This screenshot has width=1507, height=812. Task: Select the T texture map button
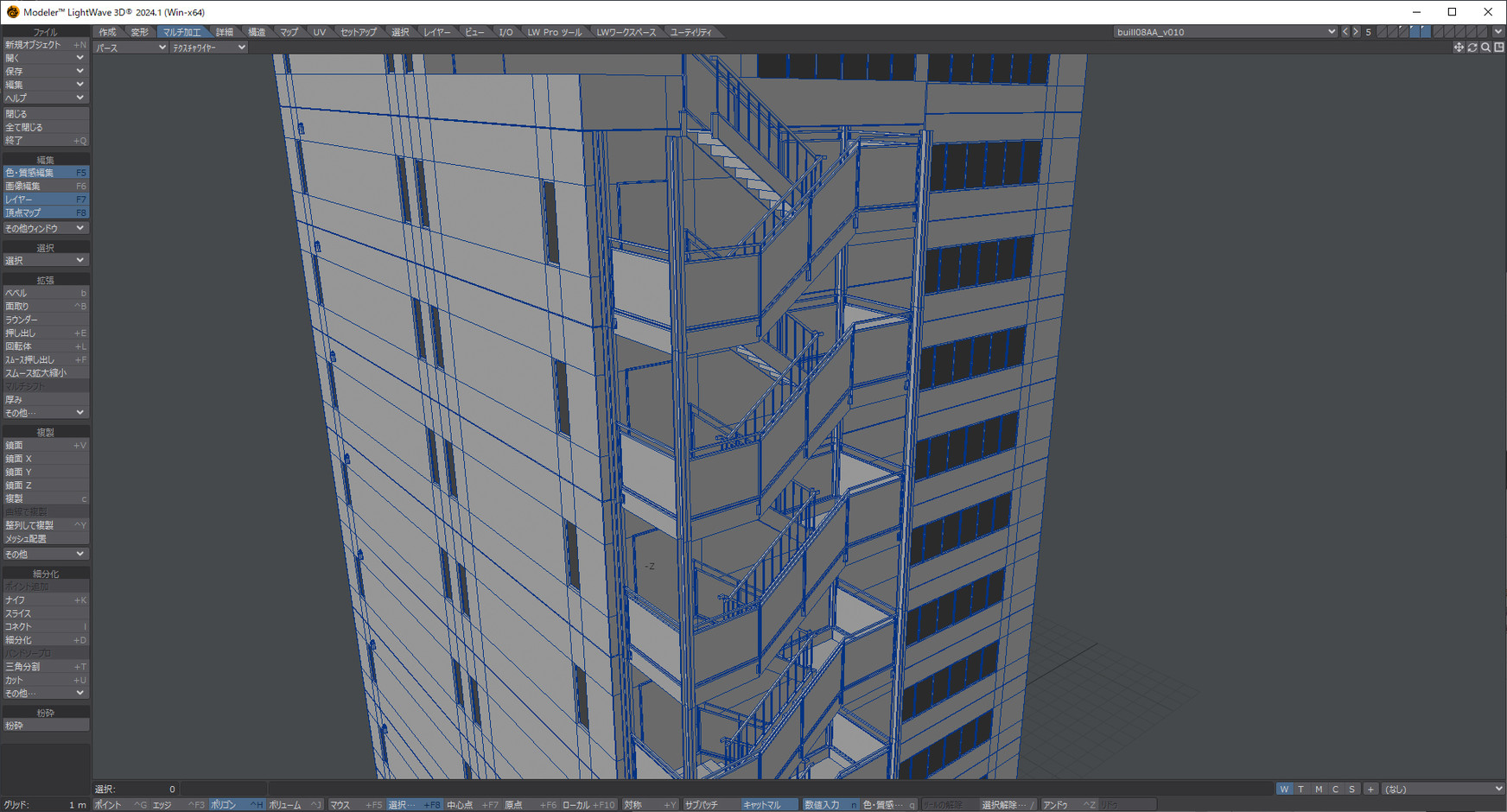pyautogui.click(x=1301, y=789)
